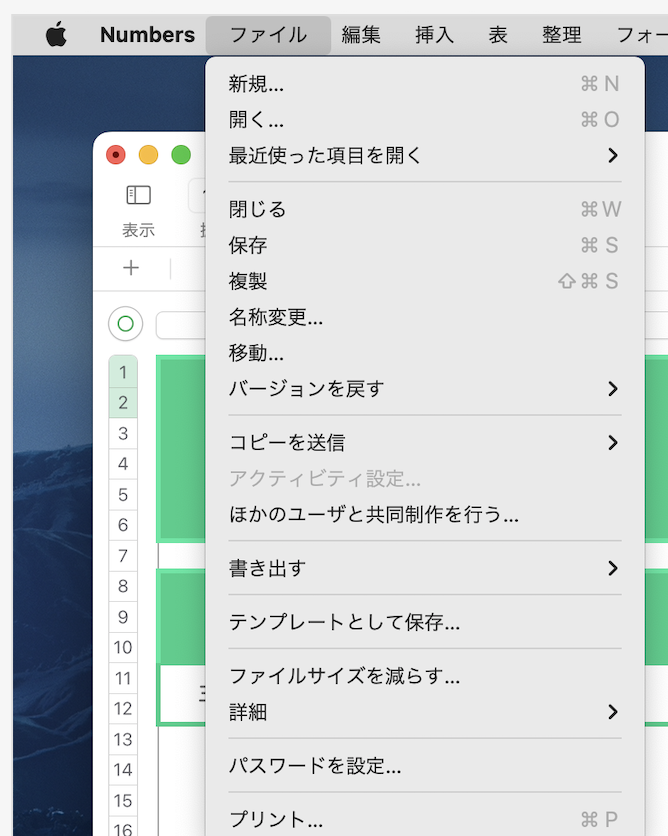Select row header 4
The height and width of the screenshot is (836, 668).
pos(123,463)
